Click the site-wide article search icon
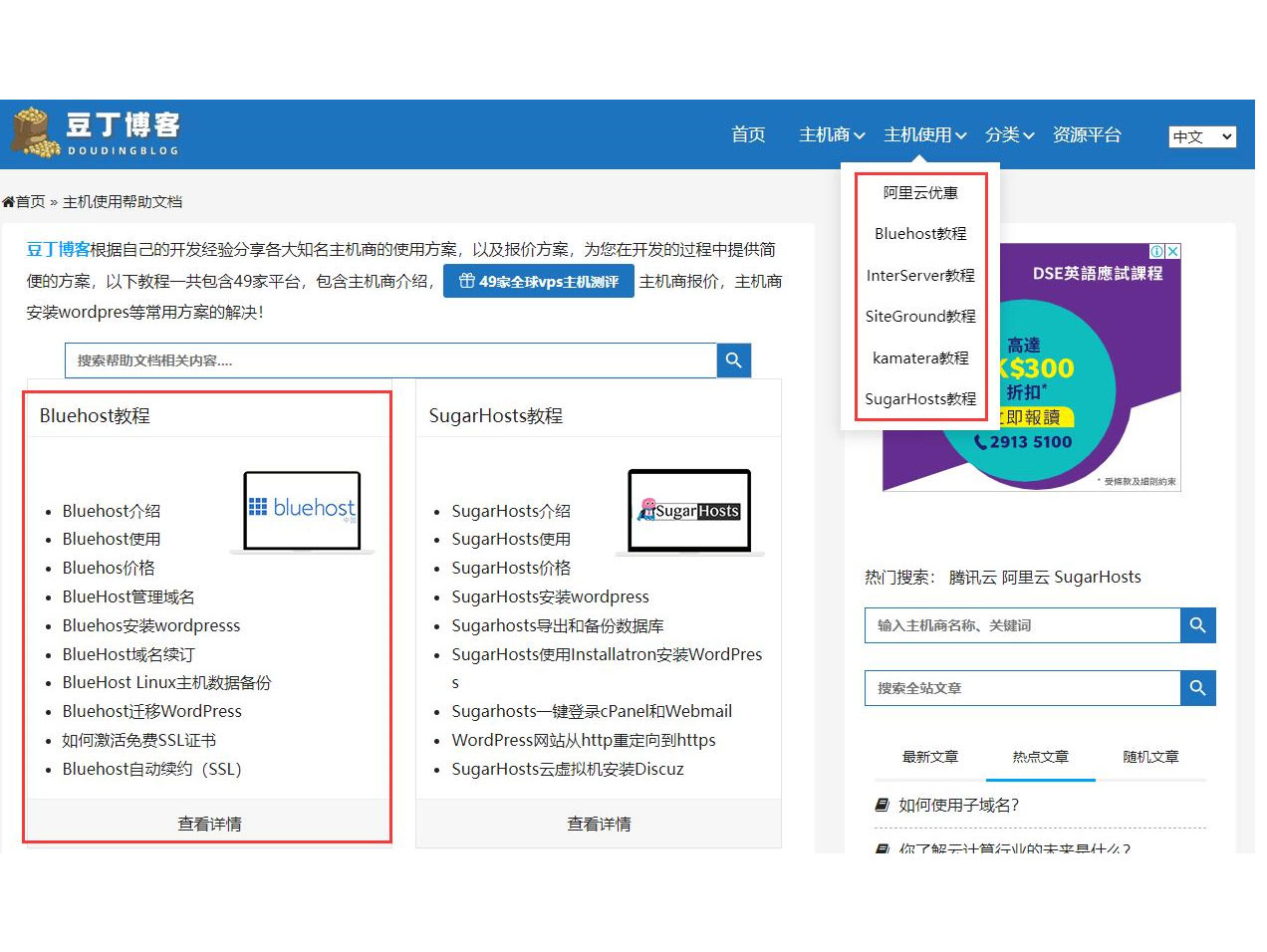 pyautogui.click(x=1198, y=688)
